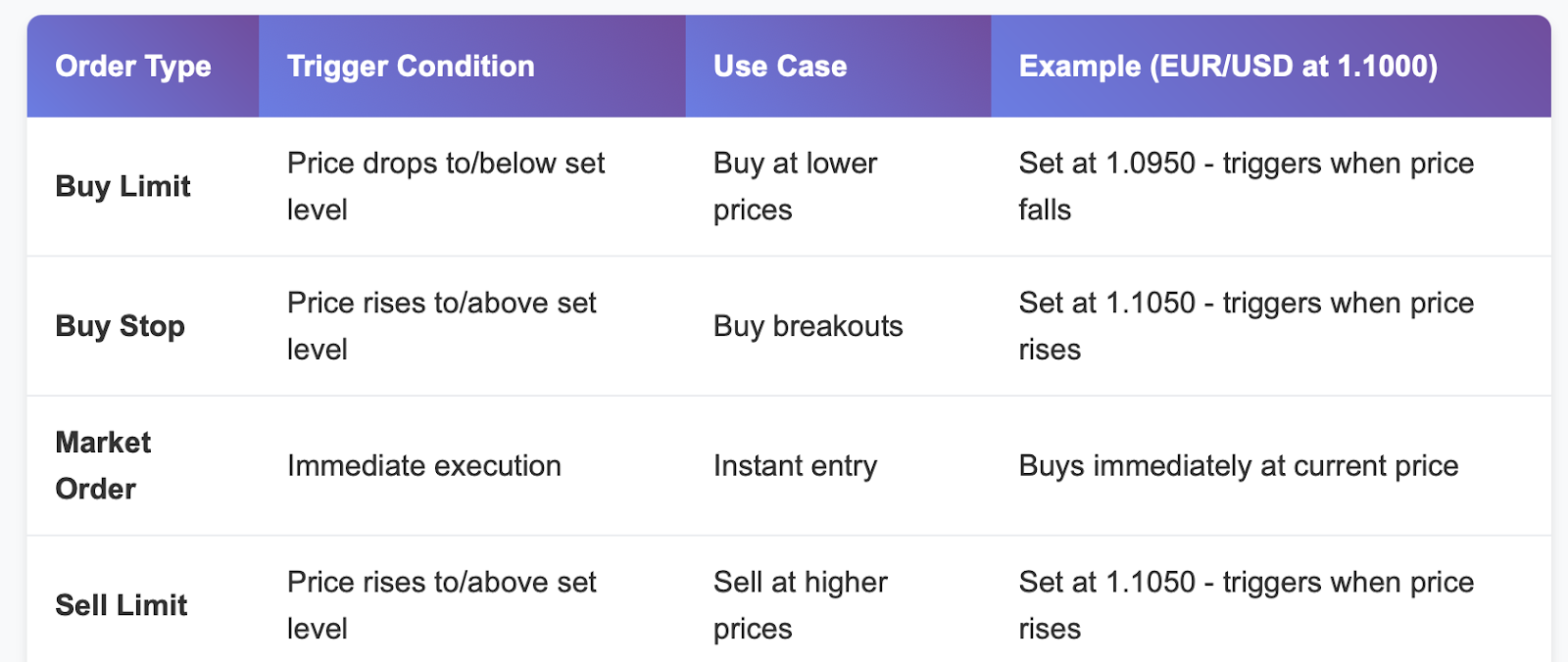Select the Sell Limit row label
This screenshot has width=1568, height=662.
(121, 605)
